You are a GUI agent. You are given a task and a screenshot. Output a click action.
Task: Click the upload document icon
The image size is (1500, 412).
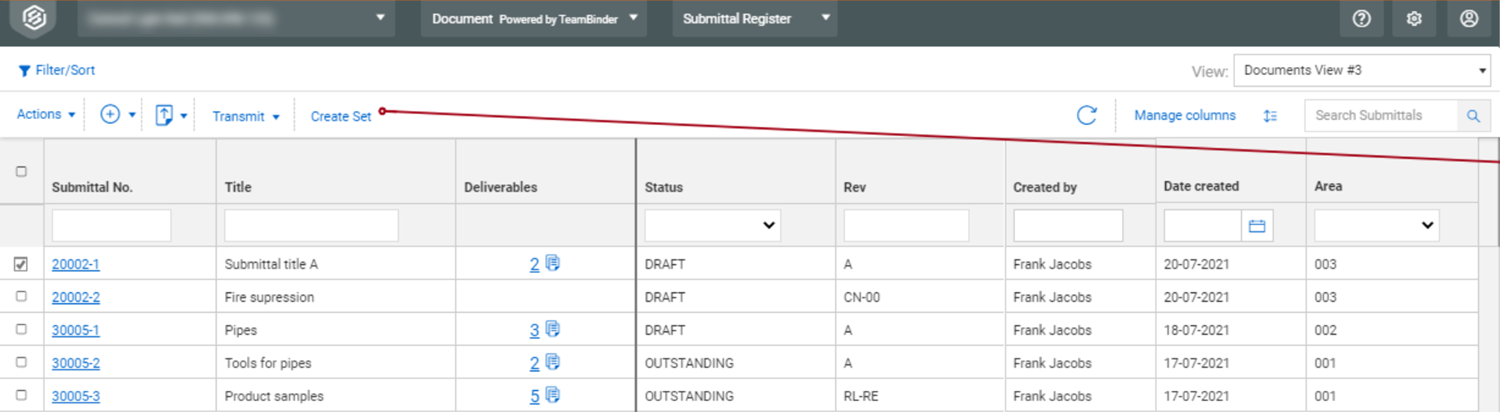[165, 116]
